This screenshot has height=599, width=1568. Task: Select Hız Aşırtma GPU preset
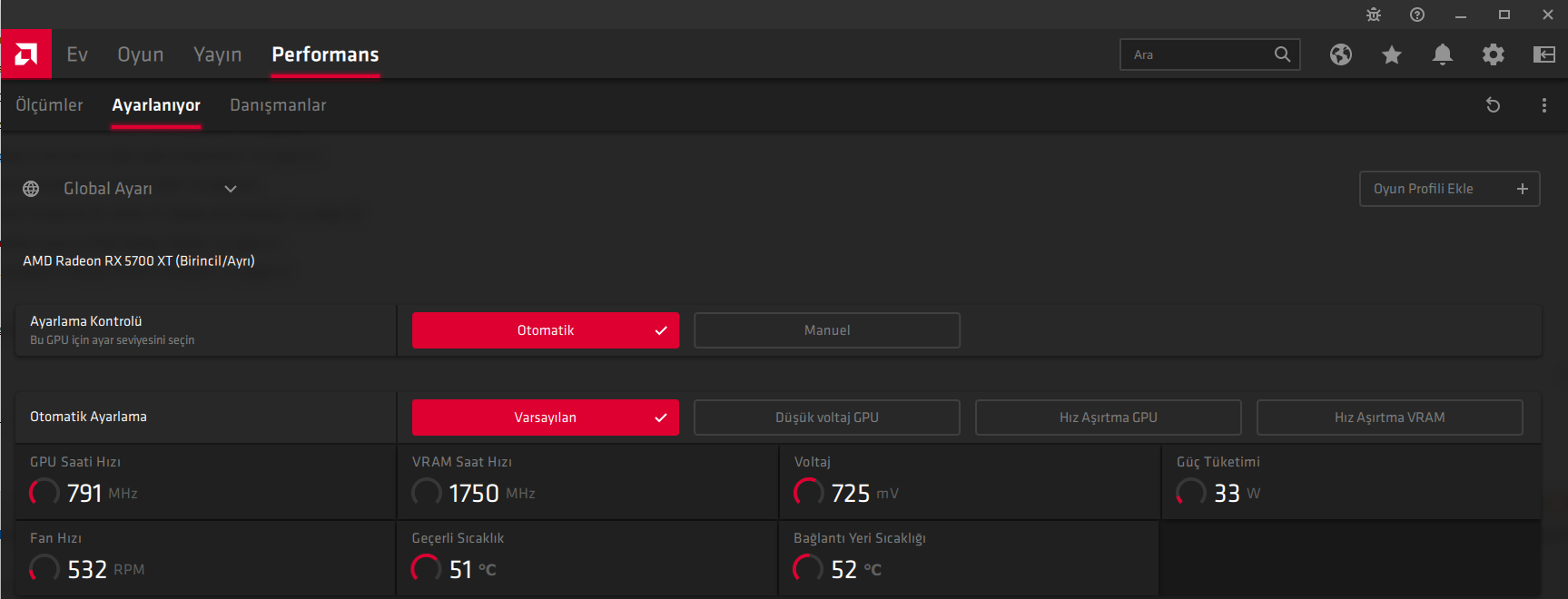1109,417
